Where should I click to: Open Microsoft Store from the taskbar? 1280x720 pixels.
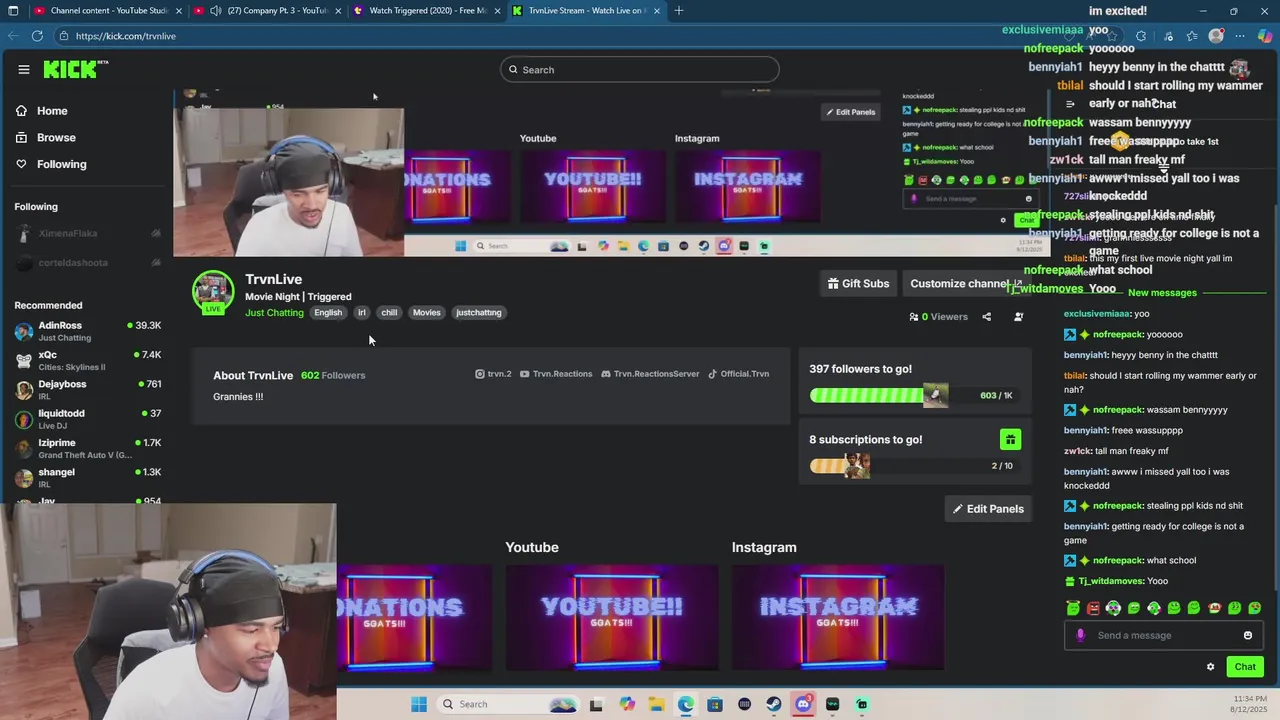[x=715, y=704]
